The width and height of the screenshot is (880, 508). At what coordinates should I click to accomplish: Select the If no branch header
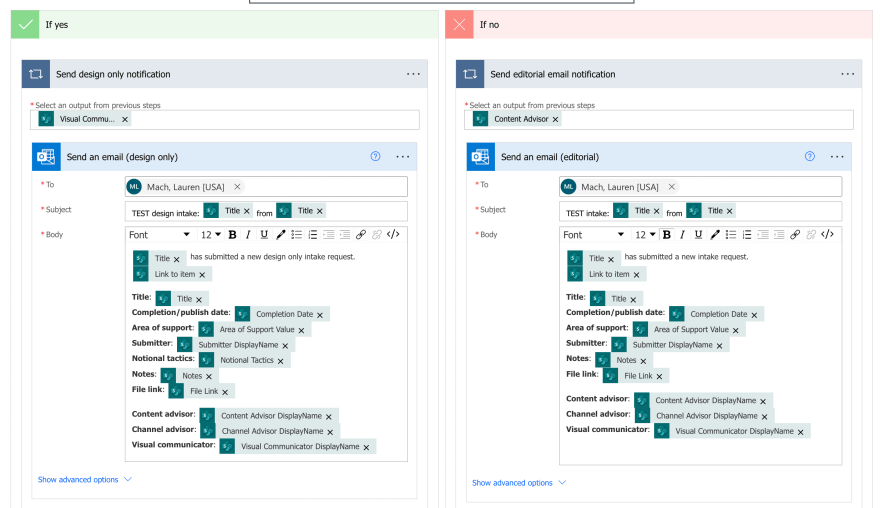659,25
